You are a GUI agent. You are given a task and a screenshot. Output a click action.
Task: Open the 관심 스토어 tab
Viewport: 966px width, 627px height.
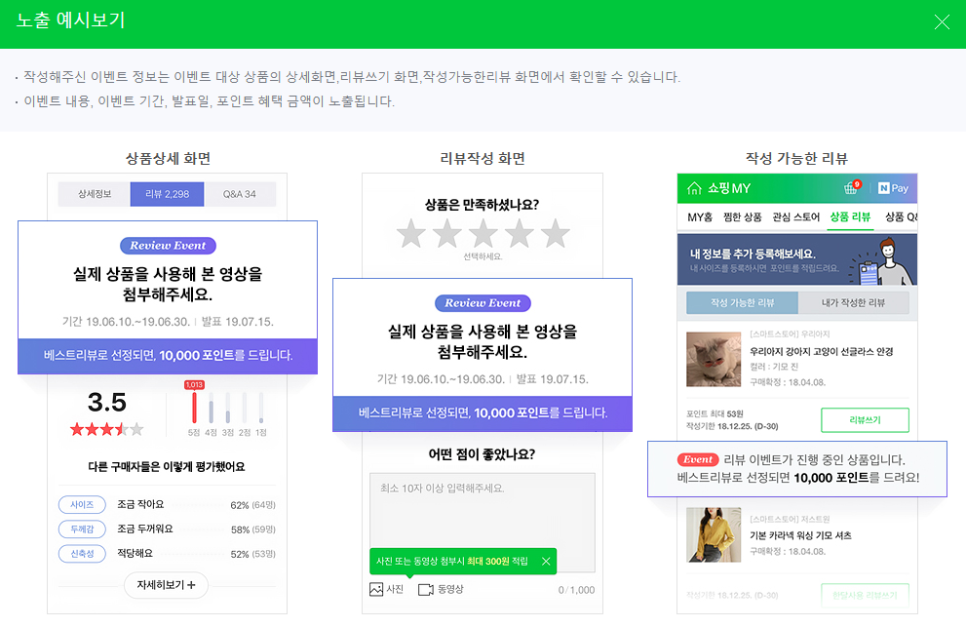point(796,217)
